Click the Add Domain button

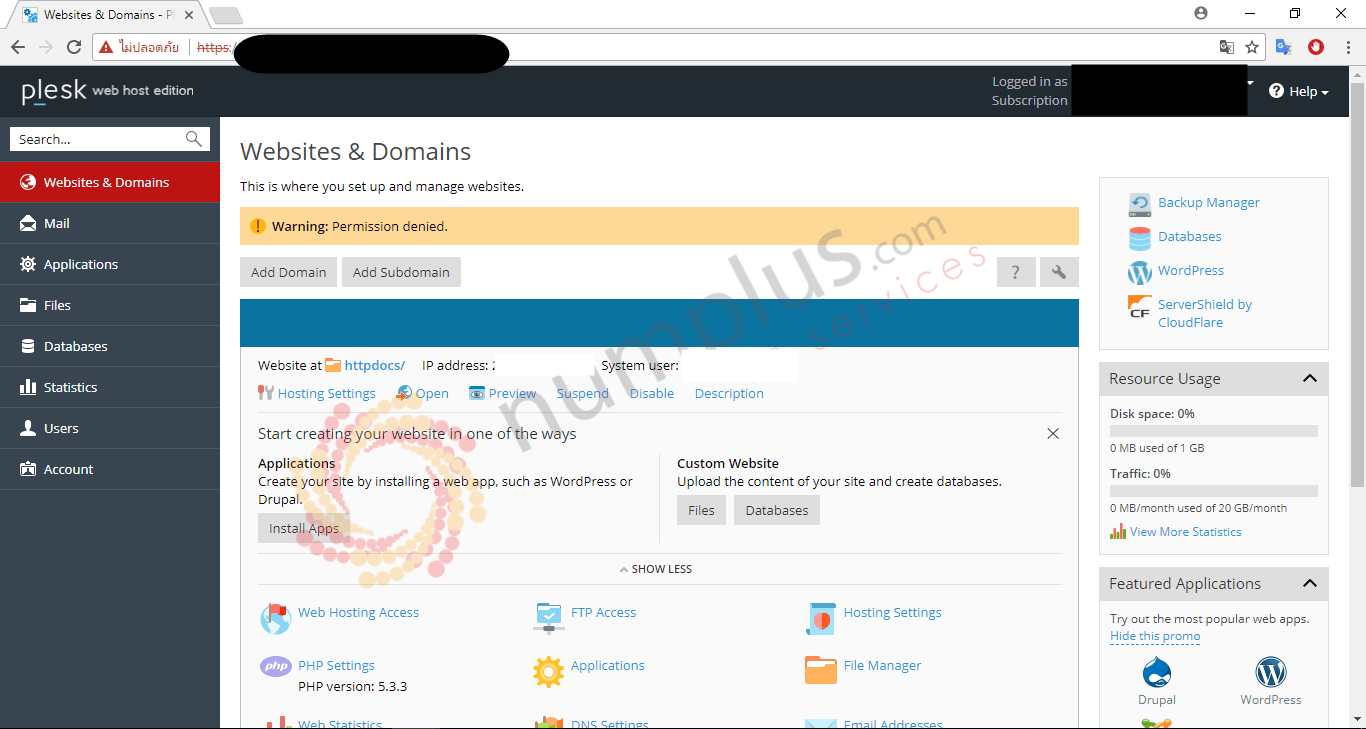coord(288,271)
